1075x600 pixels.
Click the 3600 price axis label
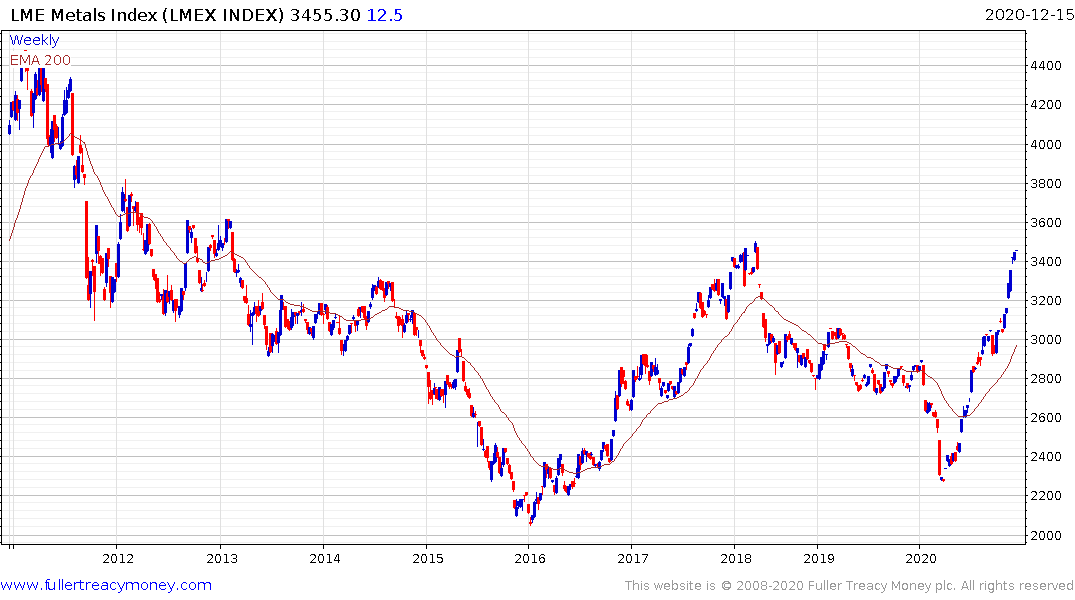point(1046,223)
